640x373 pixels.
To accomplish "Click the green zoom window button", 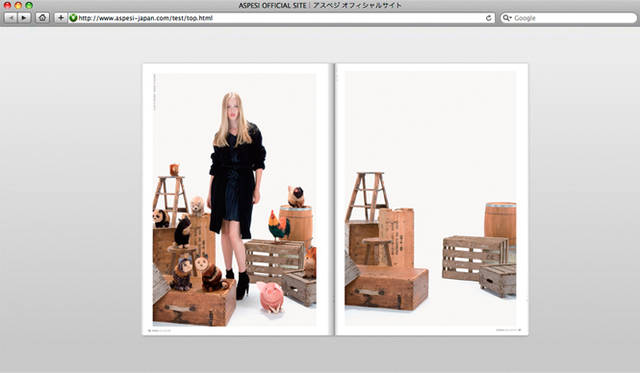I will (x=29, y=5).
